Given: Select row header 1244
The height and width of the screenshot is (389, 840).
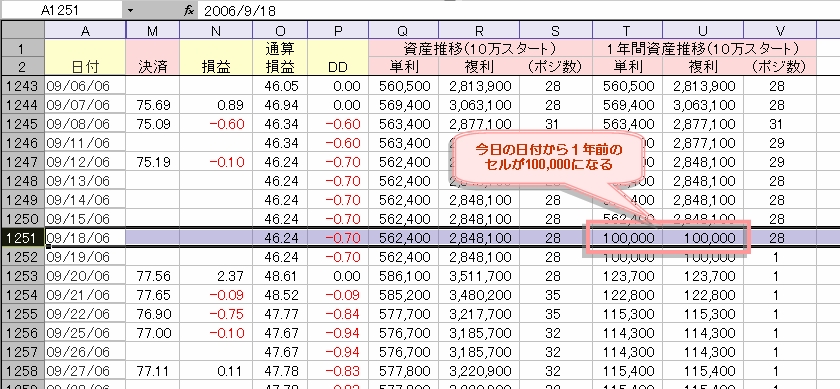Looking at the screenshot, I should (x=22, y=105).
